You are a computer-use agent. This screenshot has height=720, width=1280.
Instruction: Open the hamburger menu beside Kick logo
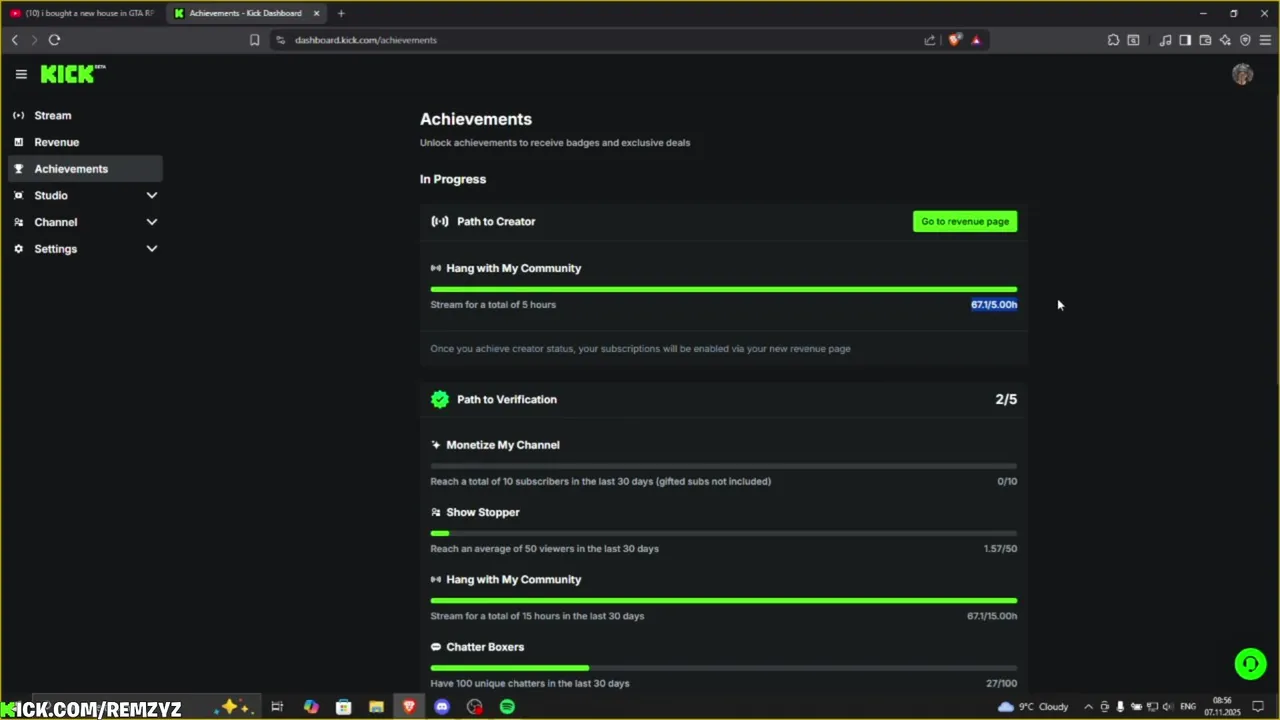(x=21, y=74)
